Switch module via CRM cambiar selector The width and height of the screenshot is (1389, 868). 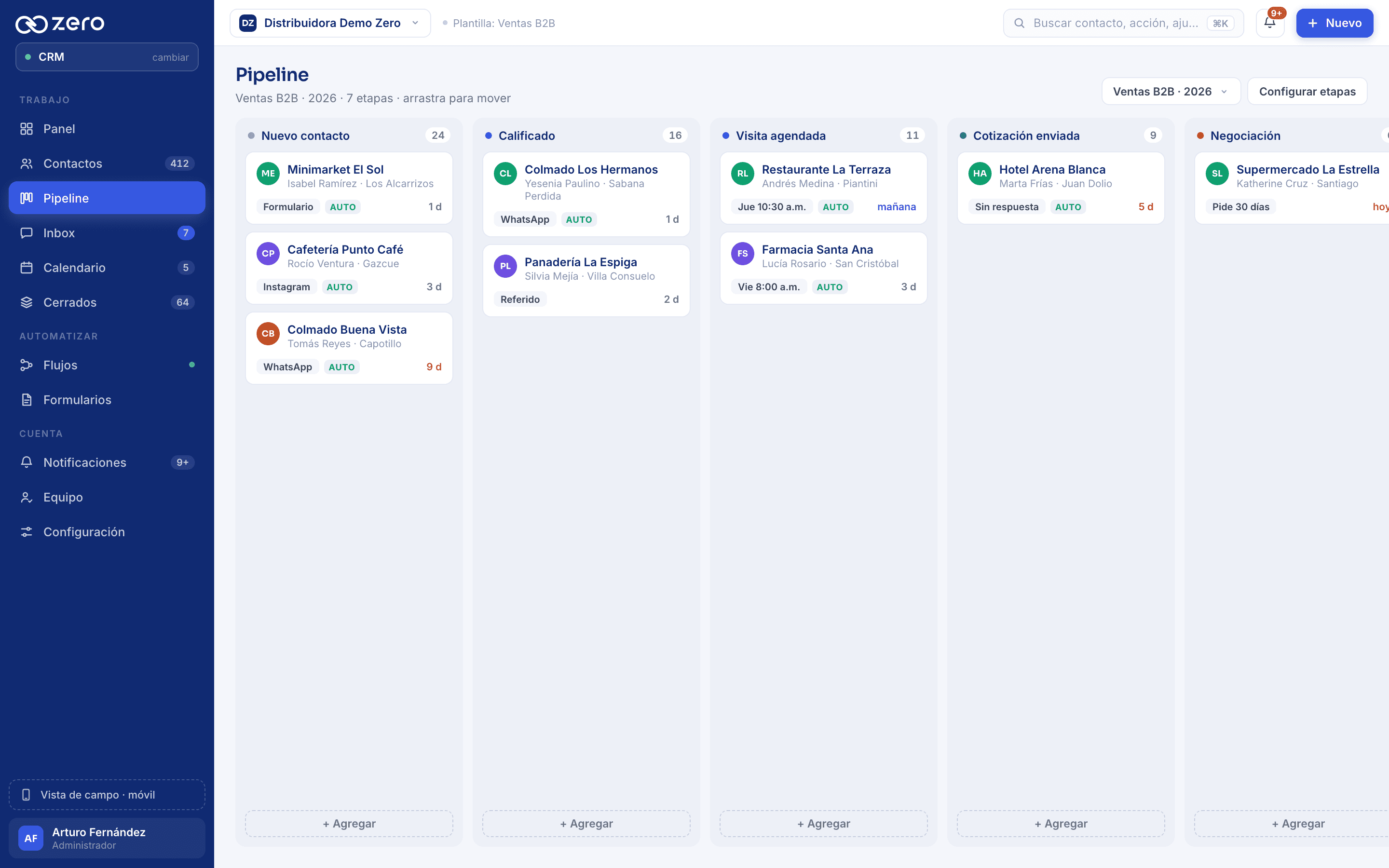pos(107,57)
